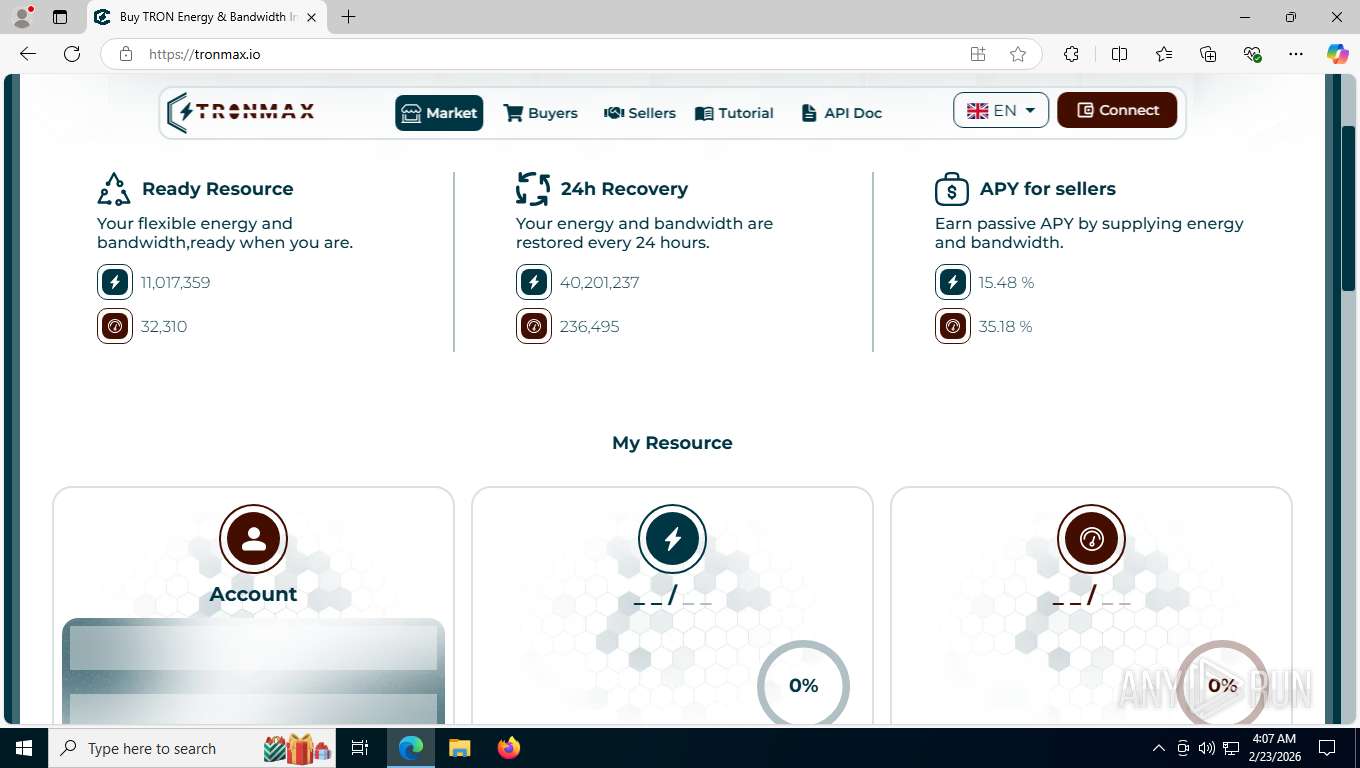Open the browser Extensions icon
Image resolution: width=1360 pixels, height=768 pixels.
tap(1071, 54)
